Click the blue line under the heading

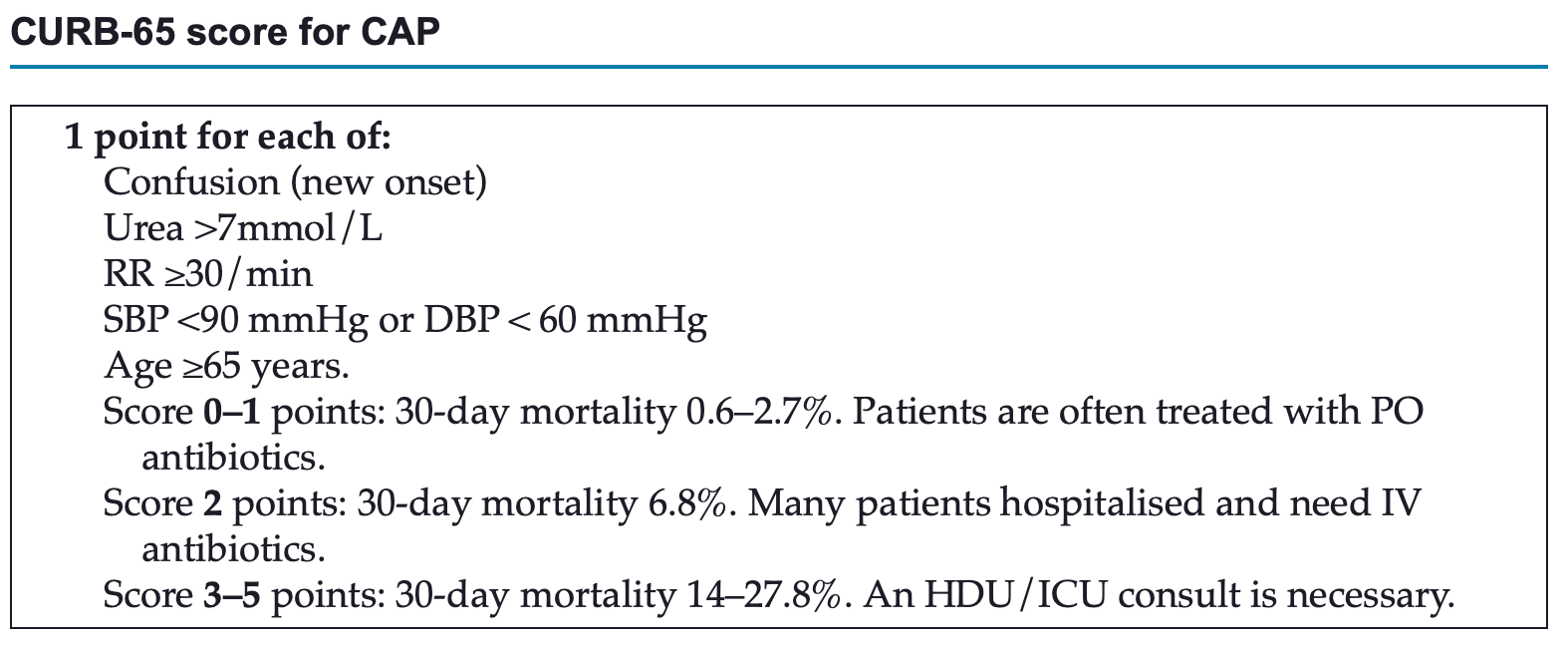click(777, 68)
